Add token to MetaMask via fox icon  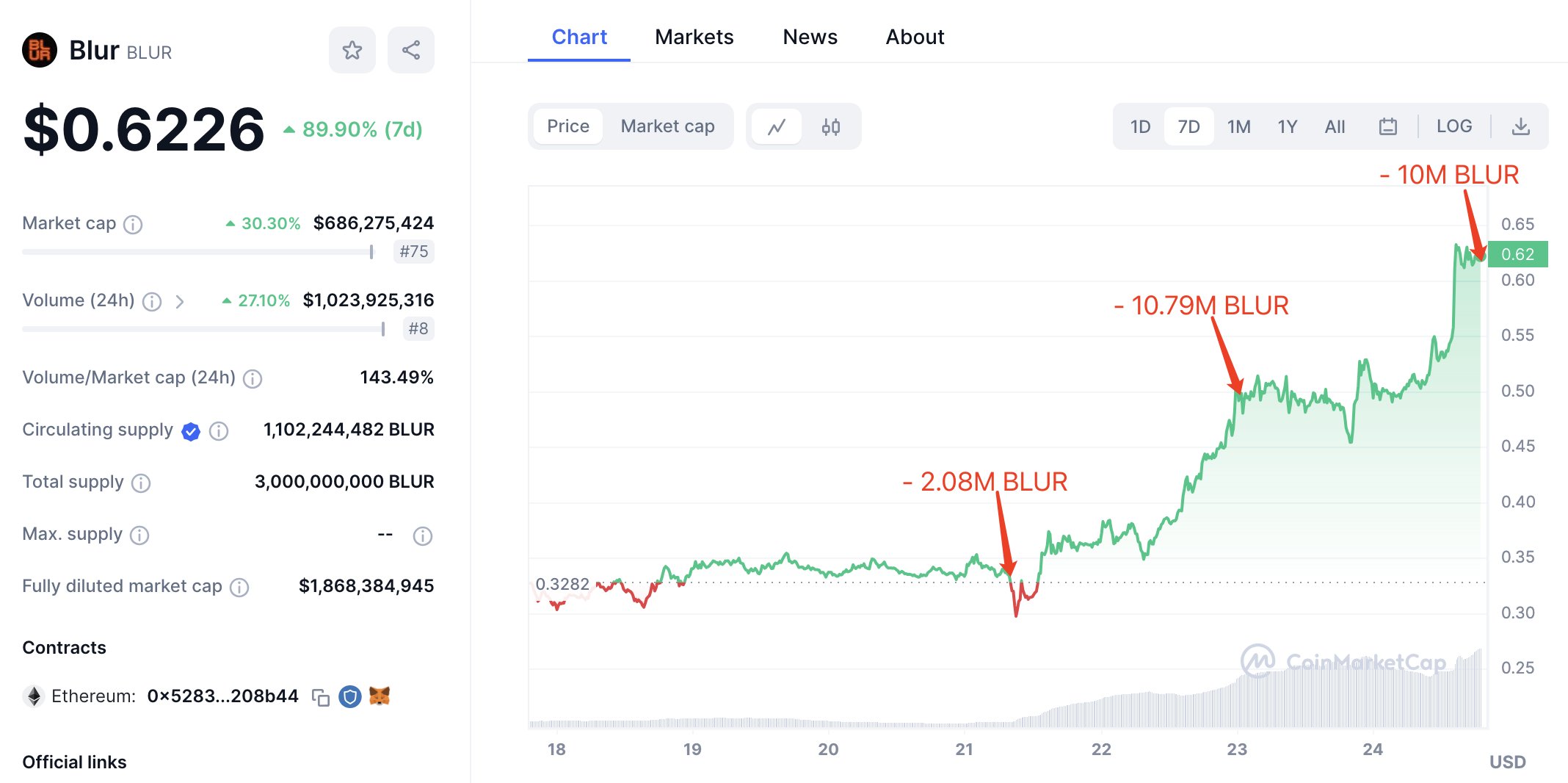click(380, 696)
